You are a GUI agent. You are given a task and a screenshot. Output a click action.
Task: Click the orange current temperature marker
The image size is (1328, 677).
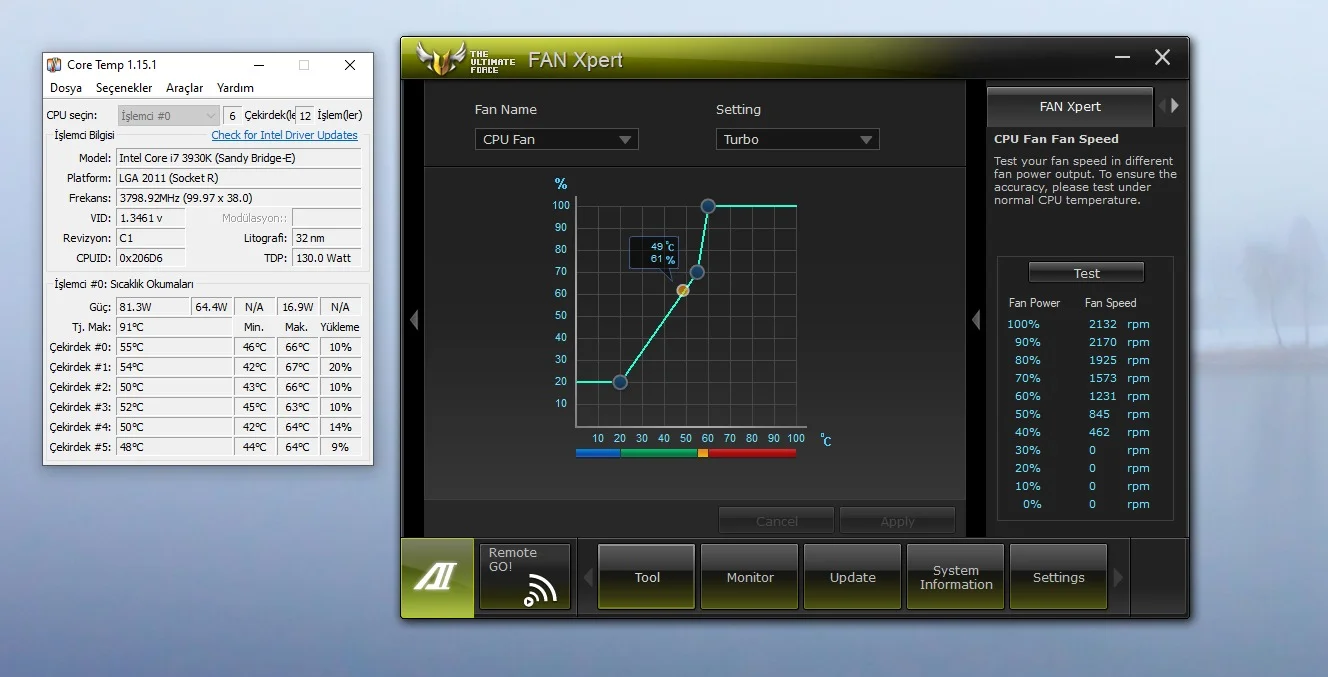(x=683, y=290)
